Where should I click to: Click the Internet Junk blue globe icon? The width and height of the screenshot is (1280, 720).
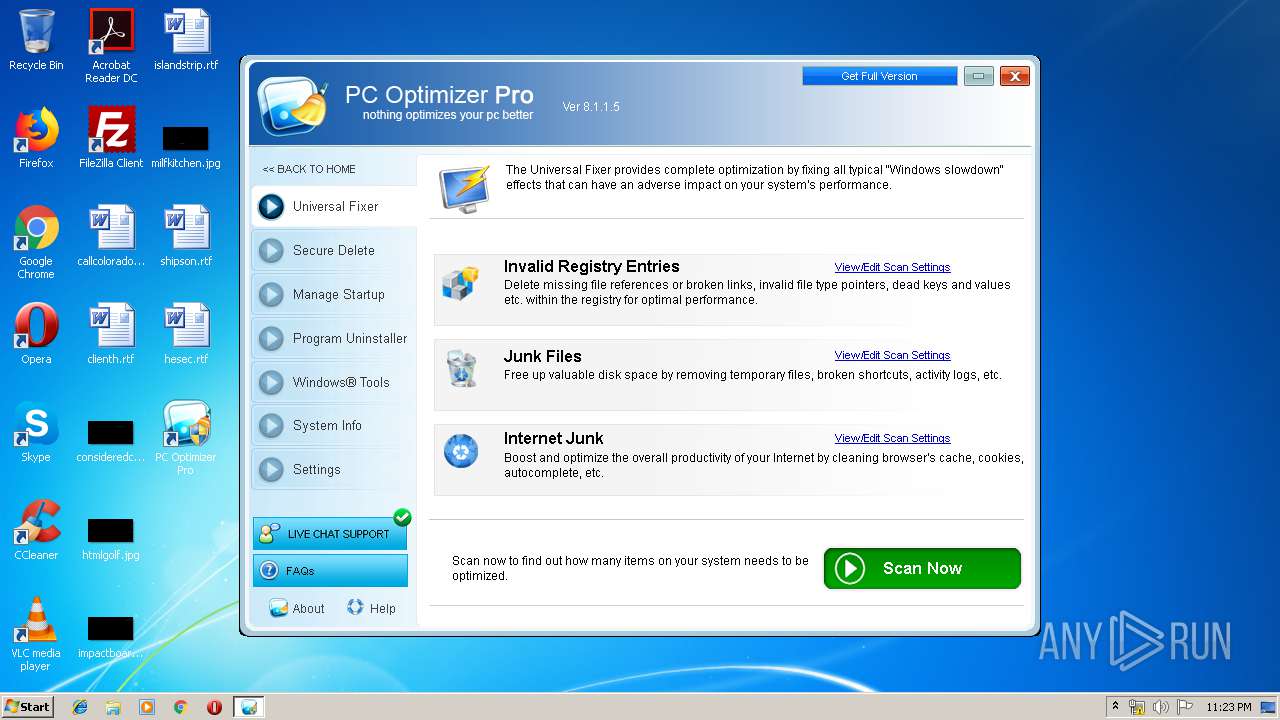click(461, 452)
